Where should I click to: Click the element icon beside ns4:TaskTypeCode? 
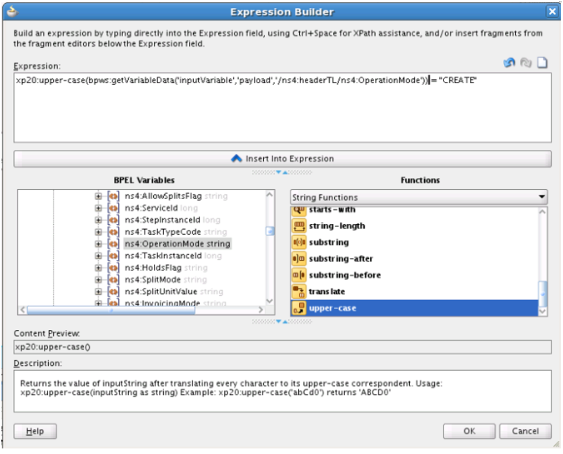(x=113, y=232)
